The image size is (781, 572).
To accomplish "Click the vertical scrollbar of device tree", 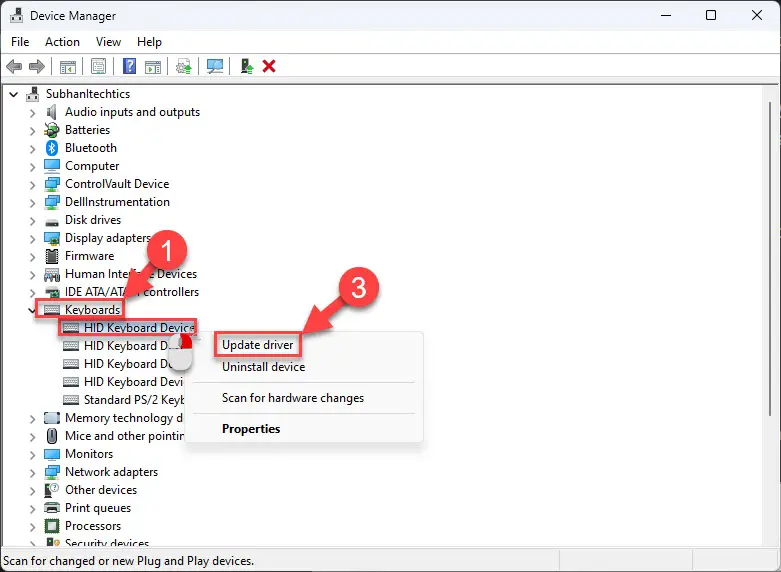I will click(770, 259).
